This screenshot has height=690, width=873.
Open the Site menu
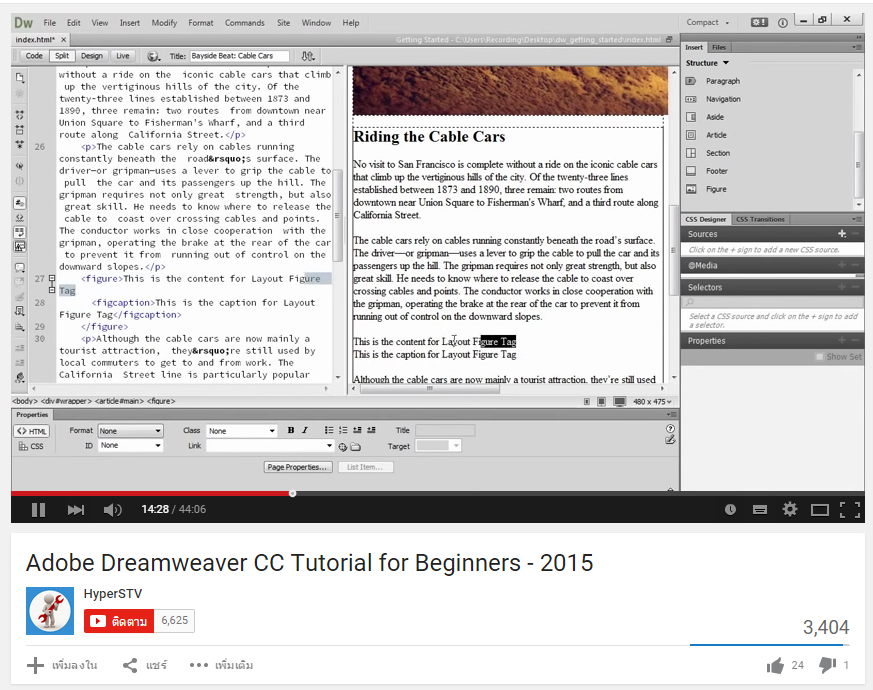[283, 23]
